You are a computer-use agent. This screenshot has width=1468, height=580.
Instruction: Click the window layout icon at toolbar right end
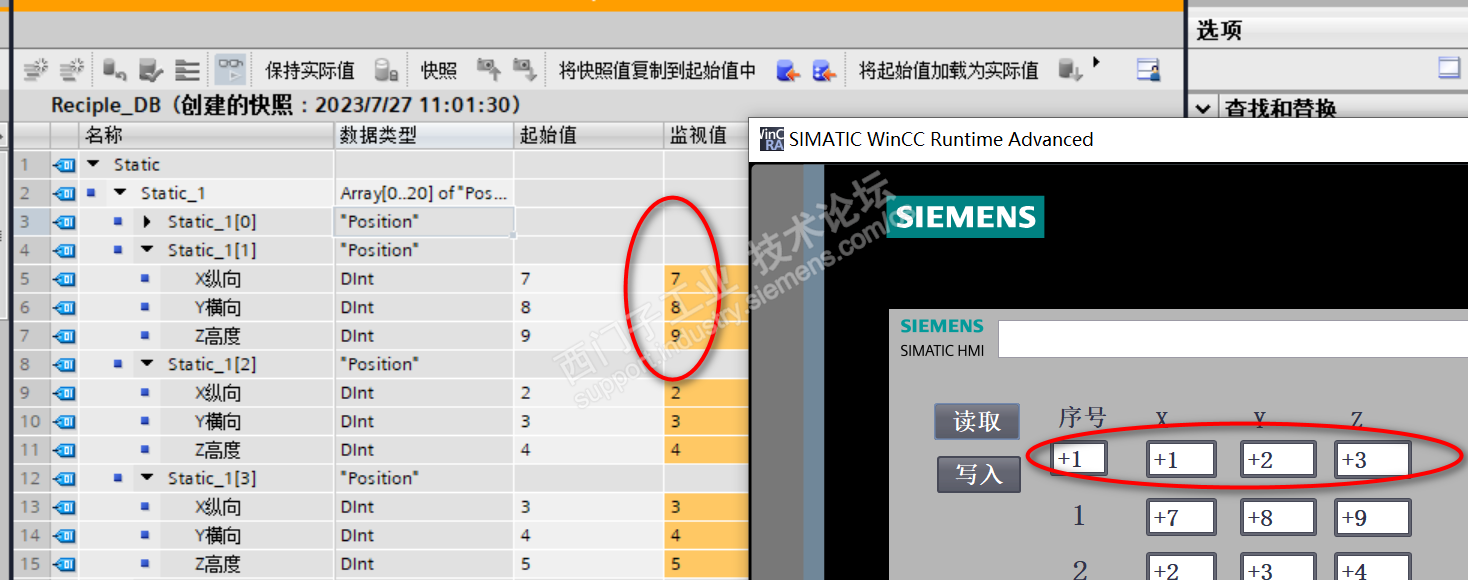(x=1149, y=70)
